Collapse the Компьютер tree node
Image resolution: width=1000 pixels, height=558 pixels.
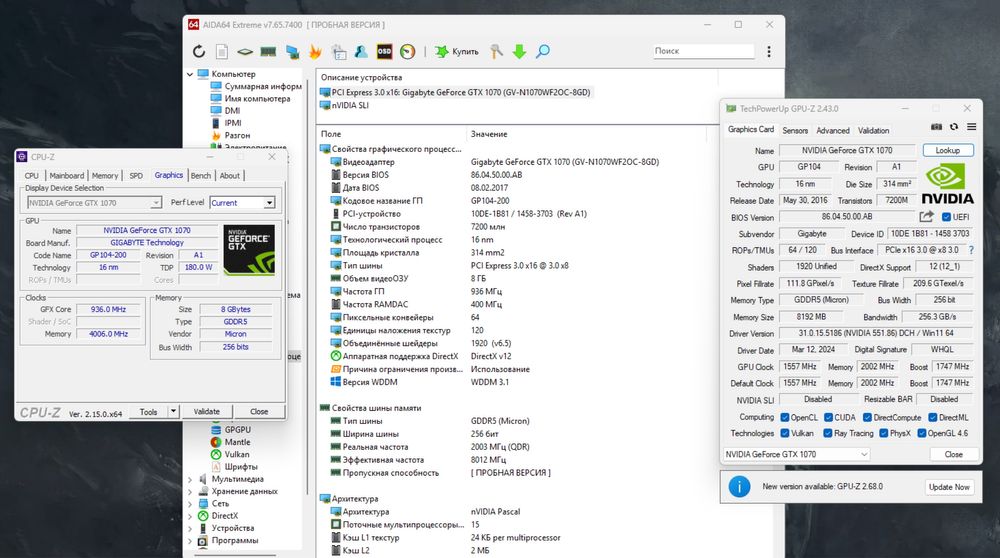pos(190,74)
